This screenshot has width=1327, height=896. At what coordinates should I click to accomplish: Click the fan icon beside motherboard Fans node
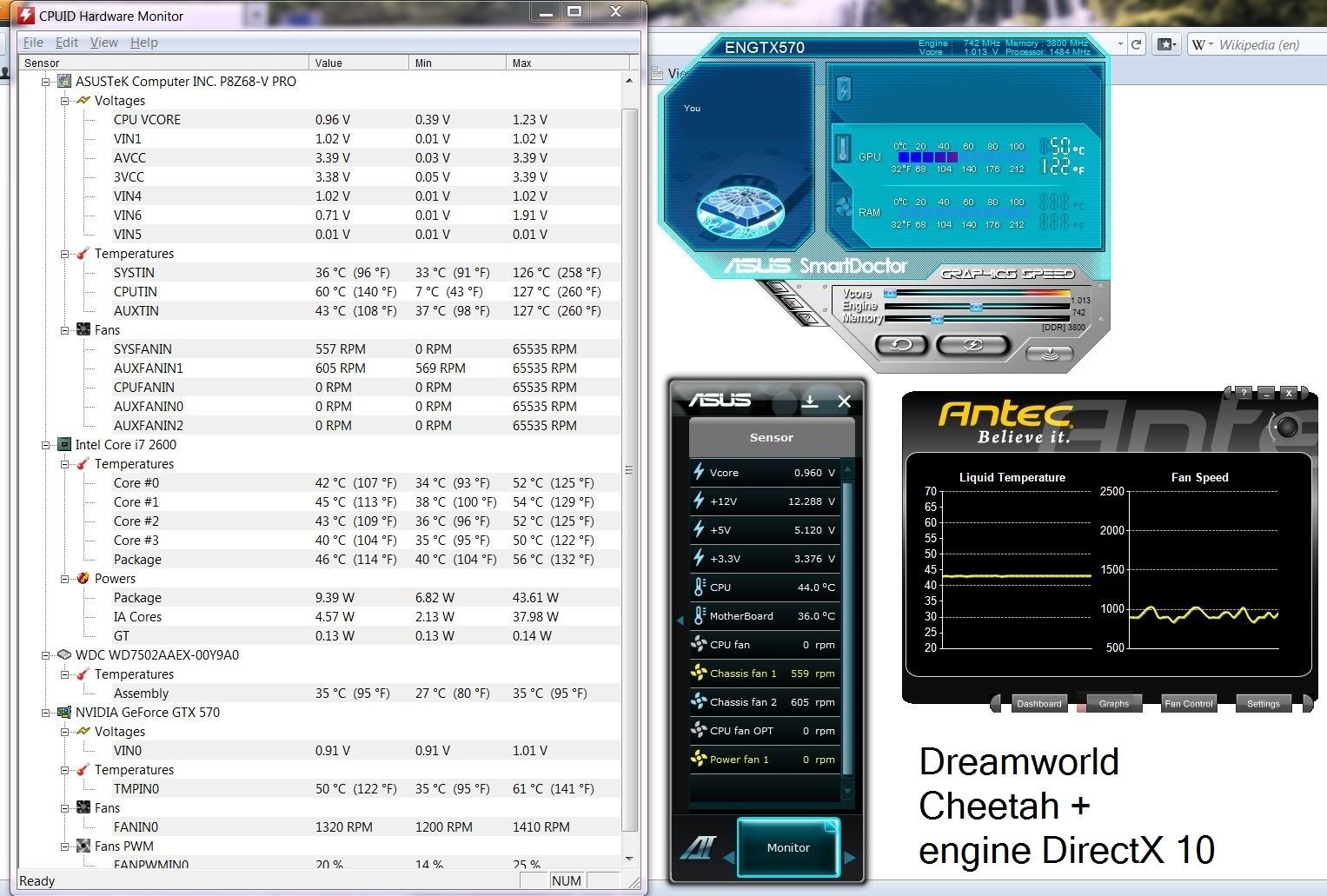pos(83,329)
